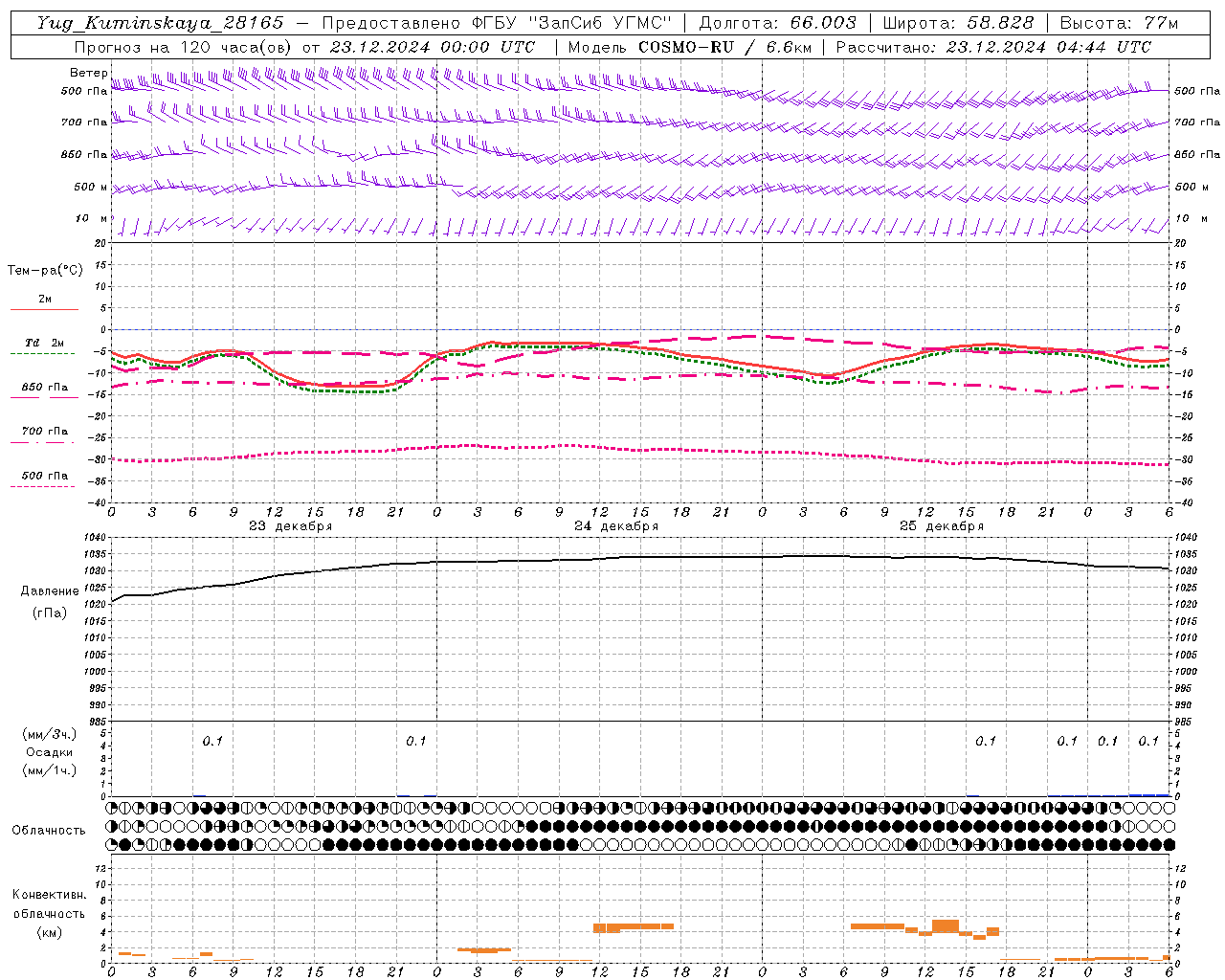Click the 500 м wind level label on left
Screen dimensions: 1225x980
click(91, 187)
